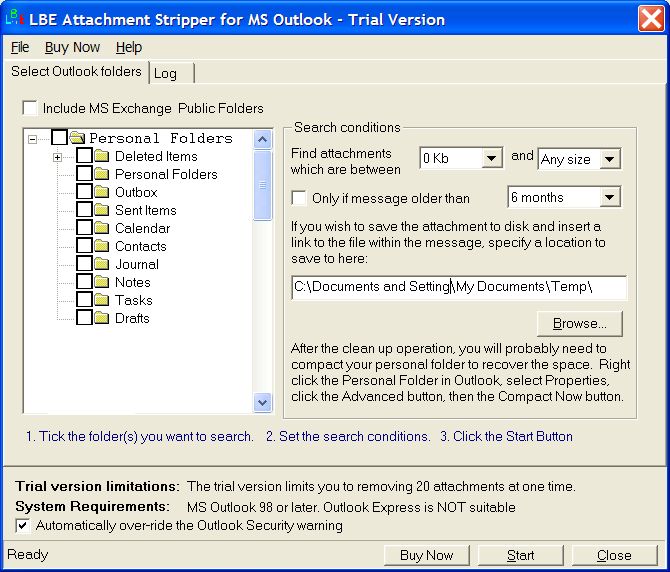Collapse the Personal Folders root node

(32, 139)
